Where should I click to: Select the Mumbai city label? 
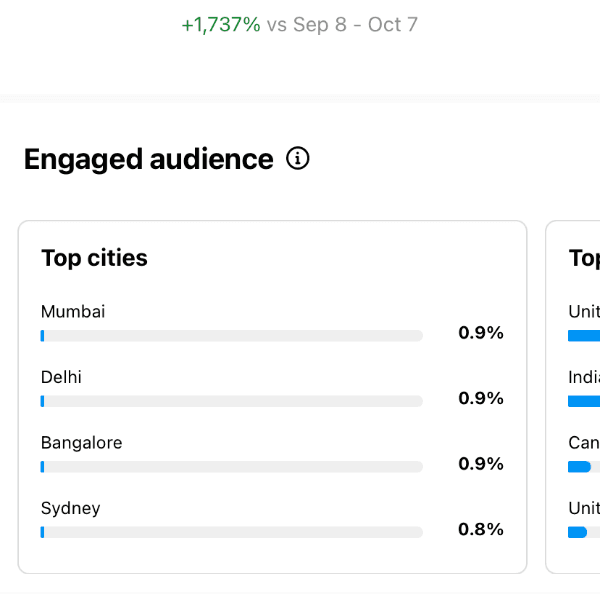[x=73, y=312]
